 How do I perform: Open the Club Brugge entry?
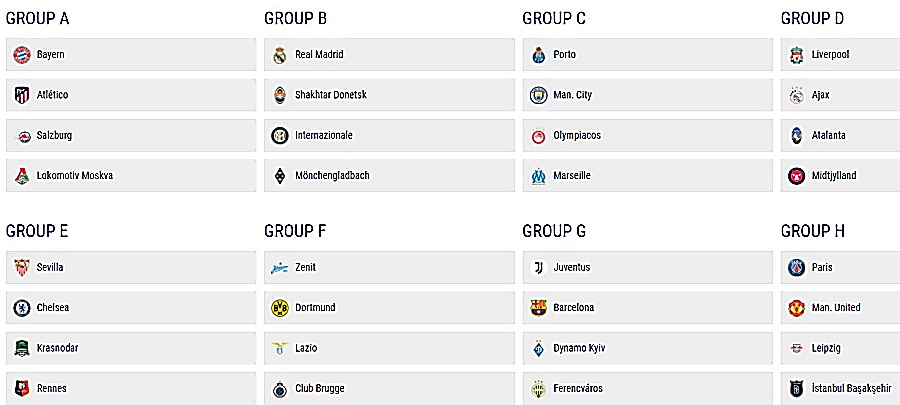(x=389, y=389)
